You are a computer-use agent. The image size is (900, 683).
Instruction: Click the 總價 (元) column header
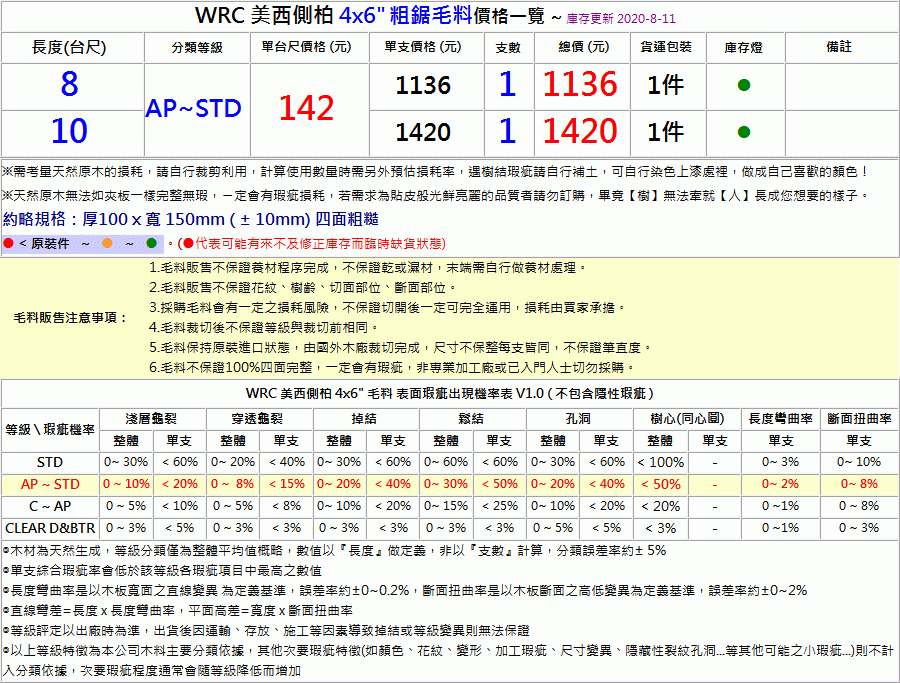click(x=584, y=47)
